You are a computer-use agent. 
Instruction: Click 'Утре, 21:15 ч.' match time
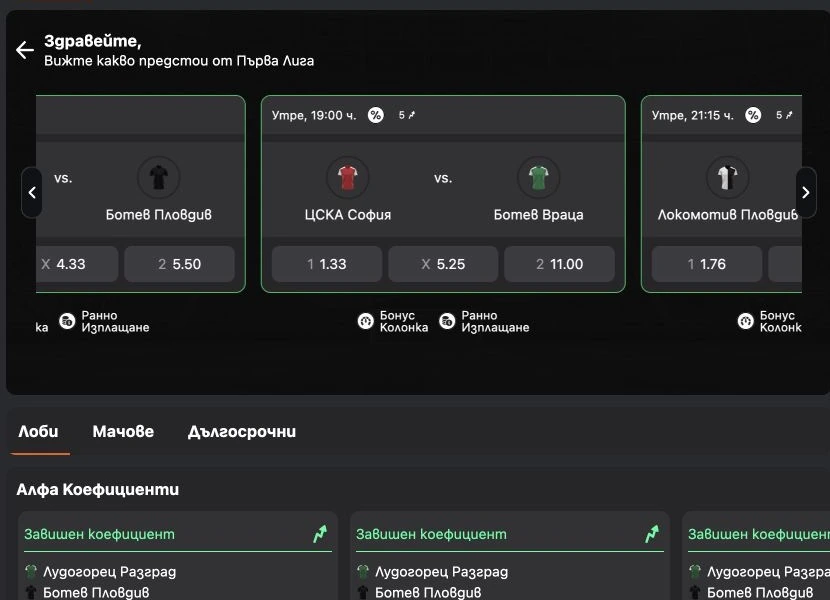[692, 115]
